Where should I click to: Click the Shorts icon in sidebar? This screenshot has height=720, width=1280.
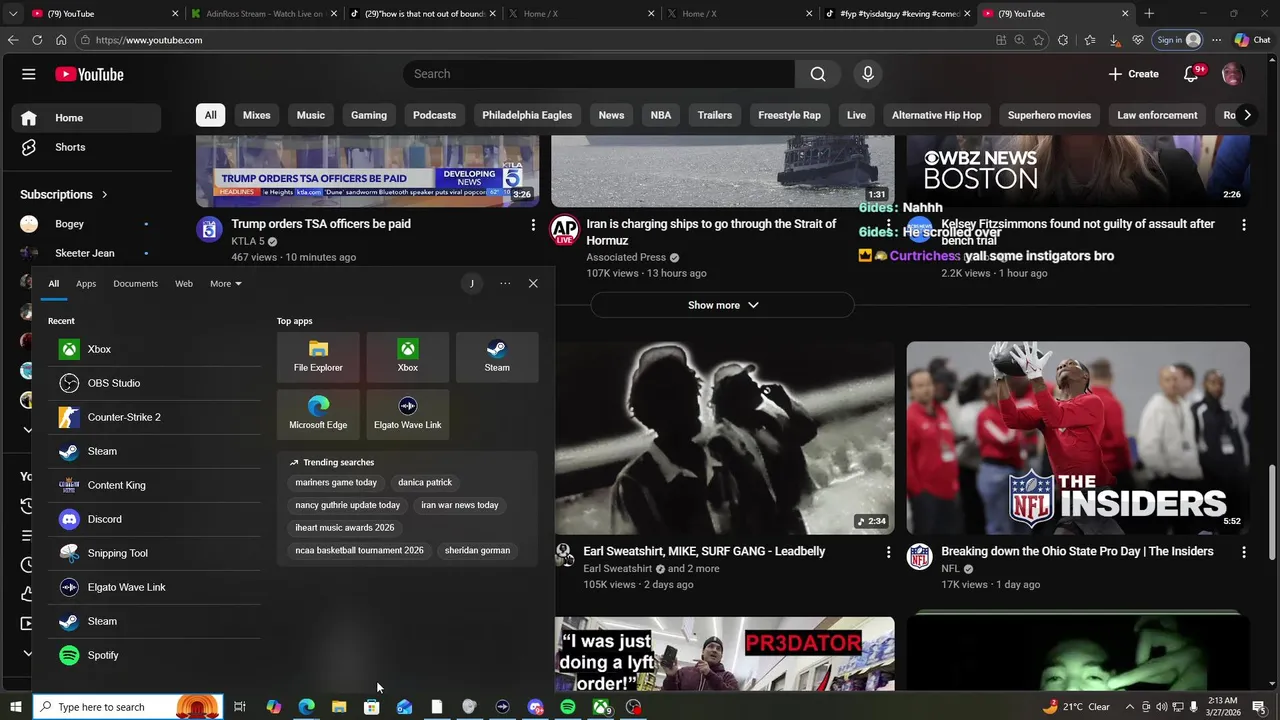[29, 147]
